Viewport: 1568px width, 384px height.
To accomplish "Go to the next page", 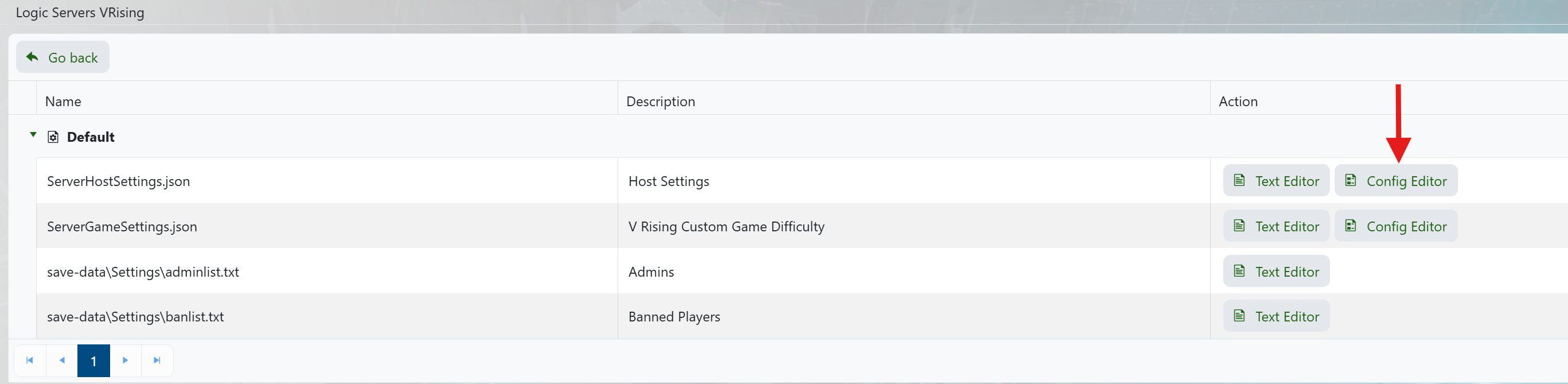I will tap(126, 360).
